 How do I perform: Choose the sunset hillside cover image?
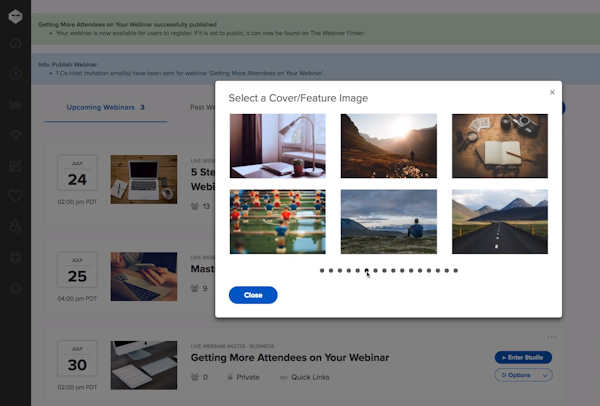pos(388,146)
